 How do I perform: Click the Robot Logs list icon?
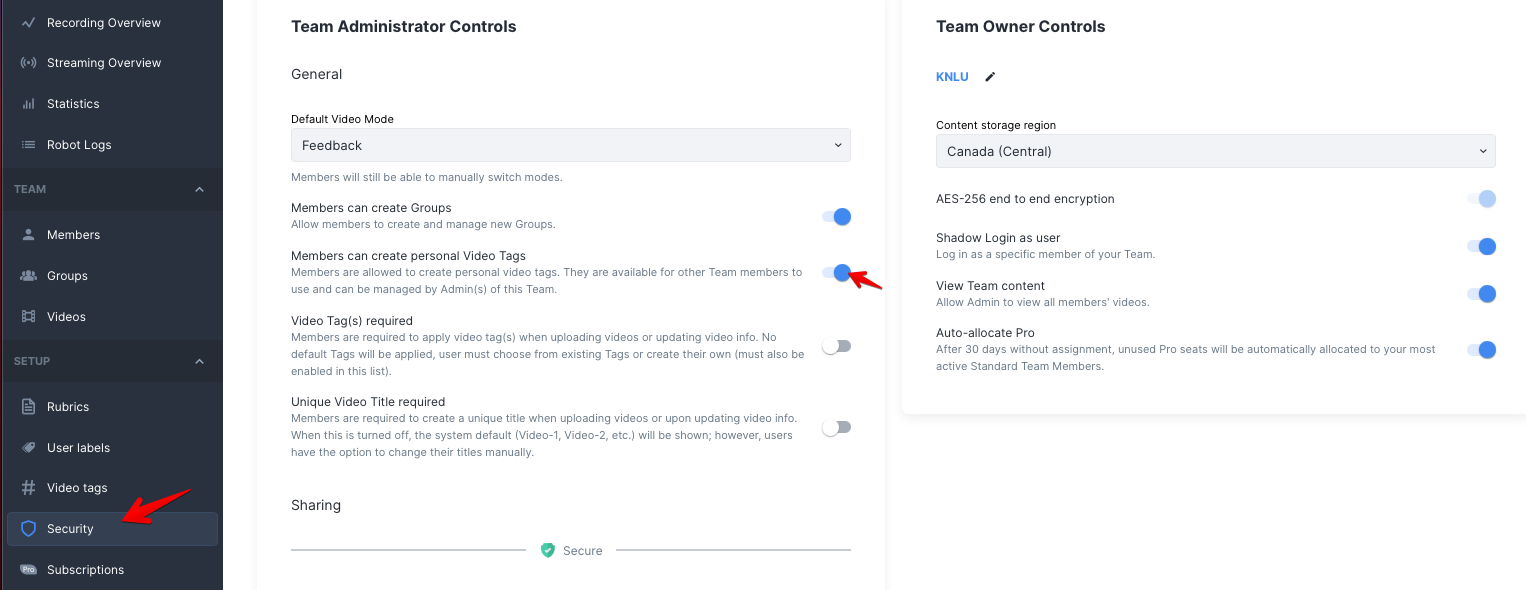(x=28, y=145)
